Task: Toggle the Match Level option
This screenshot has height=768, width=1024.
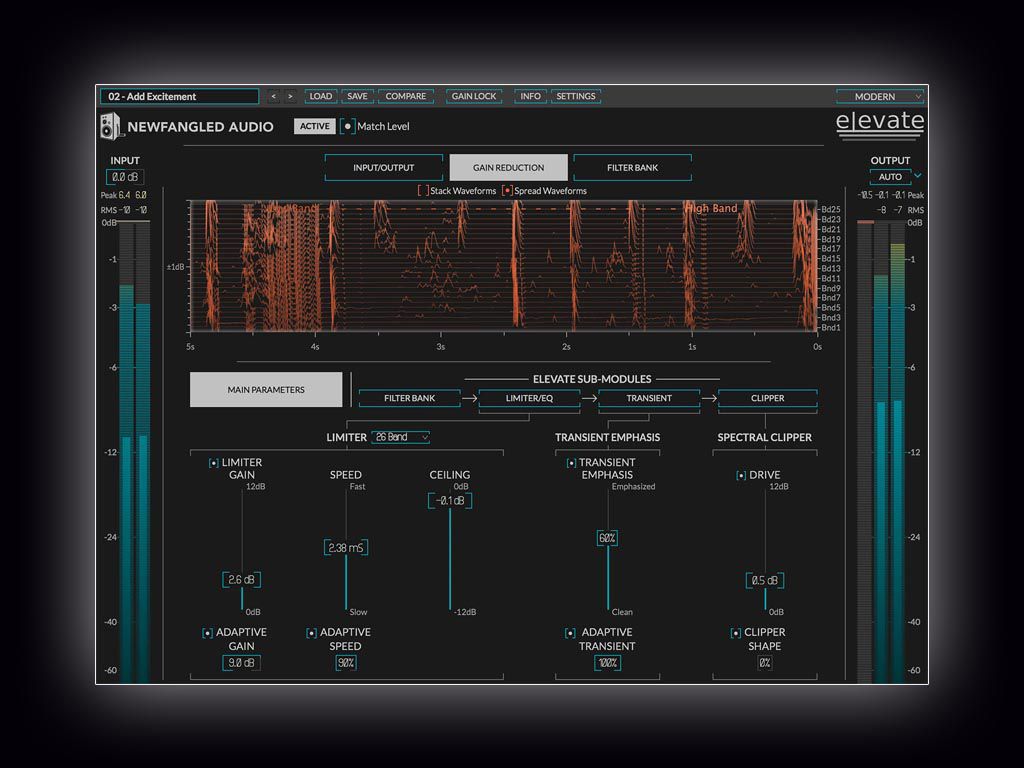Action: (x=347, y=126)
